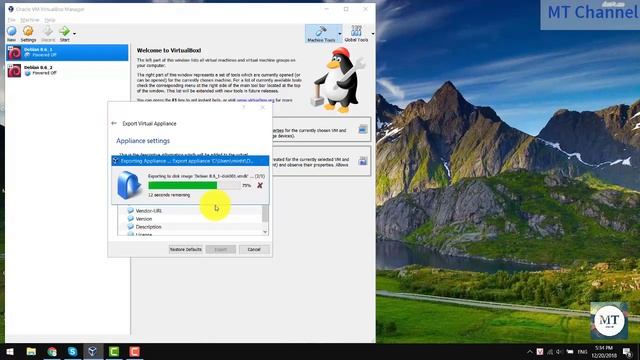Select the Debian 8.6_2 virtual machine
This screenshot has width=640, height=360.
tap(67, 70)
